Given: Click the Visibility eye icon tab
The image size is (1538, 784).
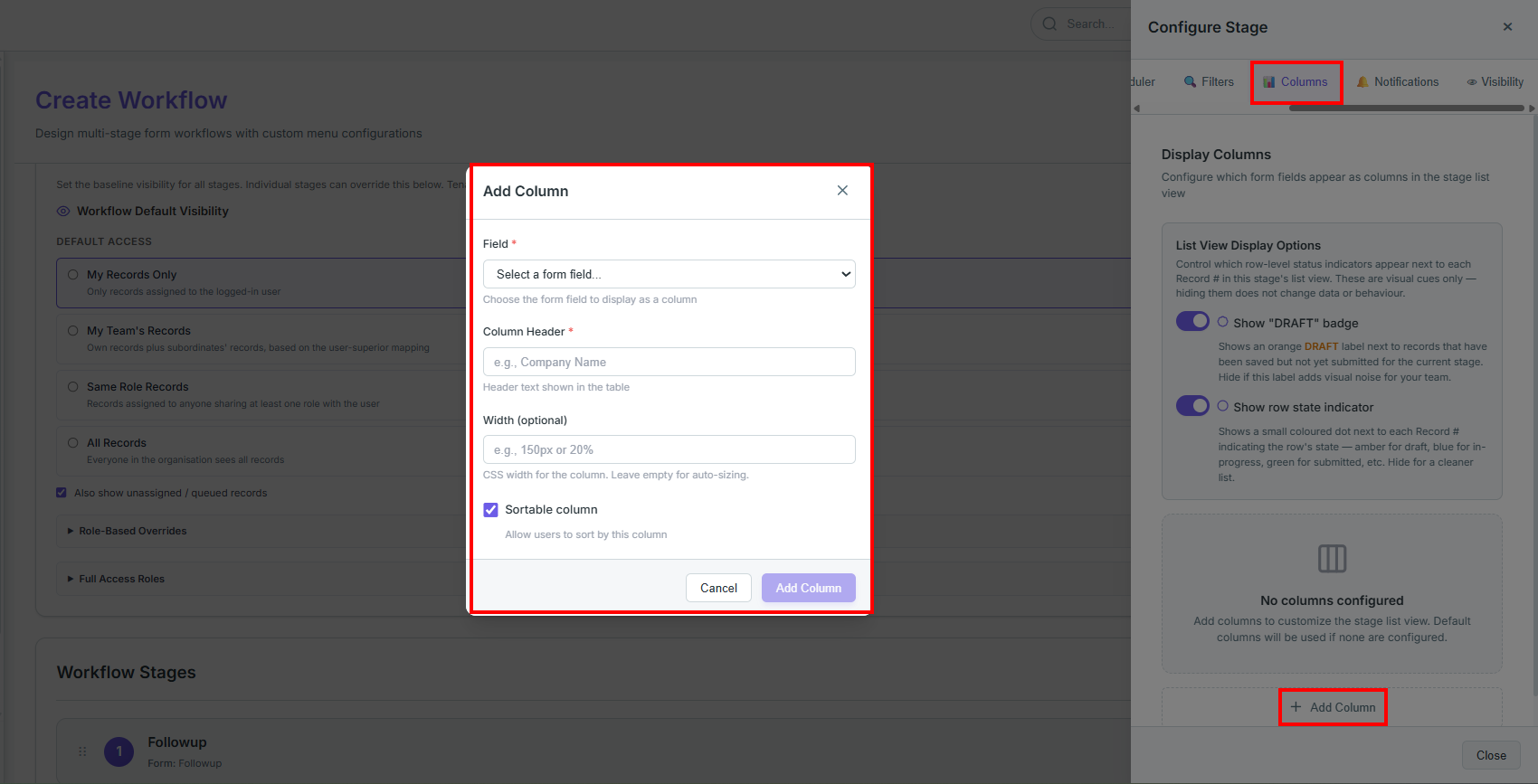Looking at the screenshot, I should coord(1472,82).
